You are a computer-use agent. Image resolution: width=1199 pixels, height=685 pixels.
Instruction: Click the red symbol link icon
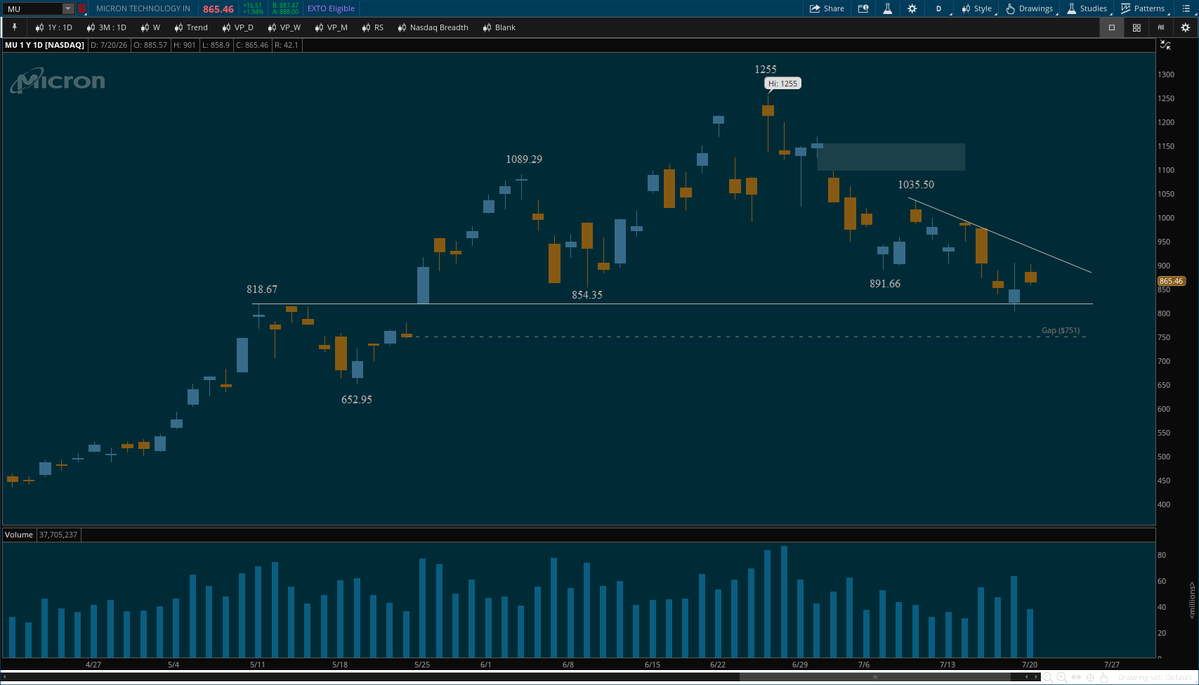[x=82, y=8]
